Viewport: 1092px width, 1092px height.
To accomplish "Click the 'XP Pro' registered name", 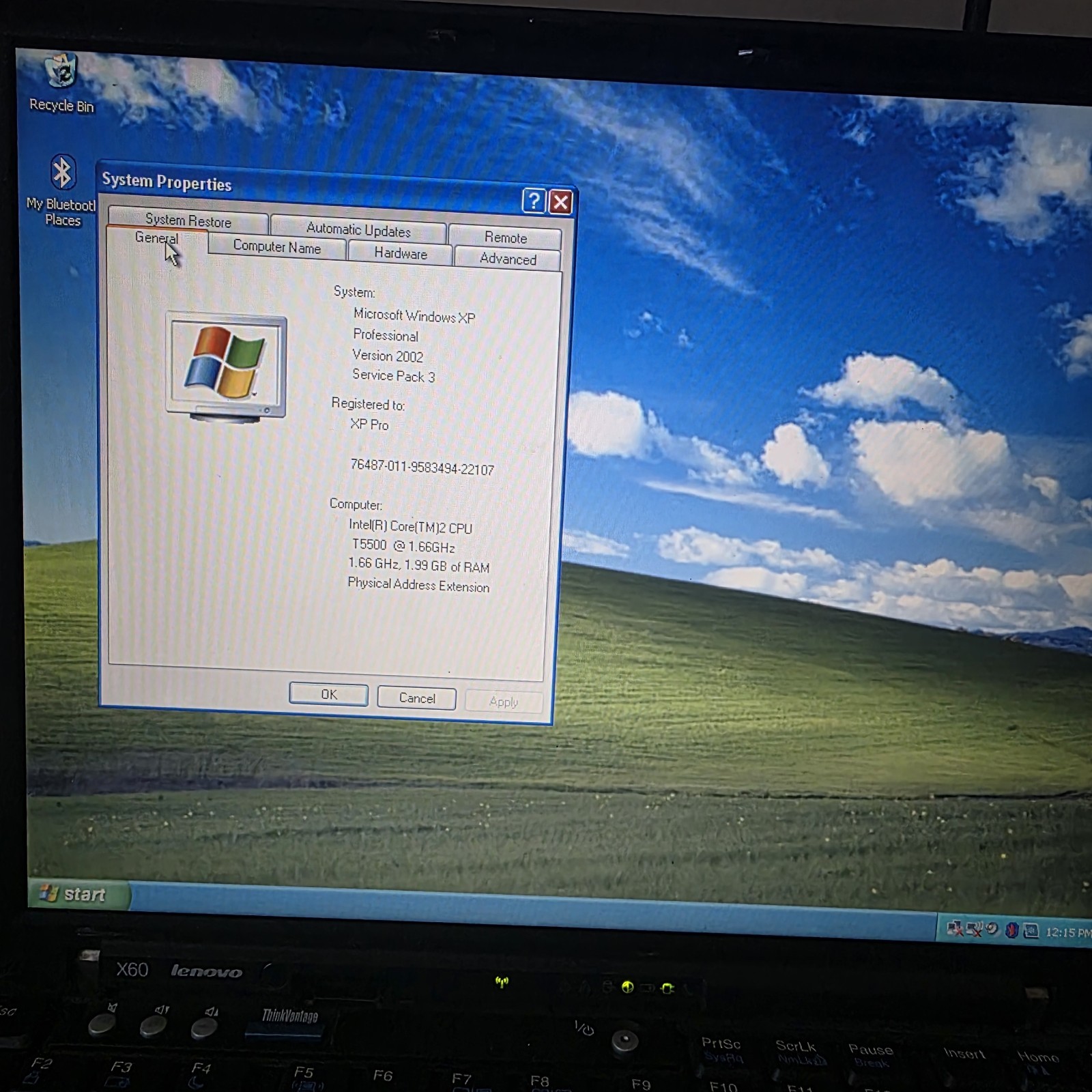I will tap(369, 425).
